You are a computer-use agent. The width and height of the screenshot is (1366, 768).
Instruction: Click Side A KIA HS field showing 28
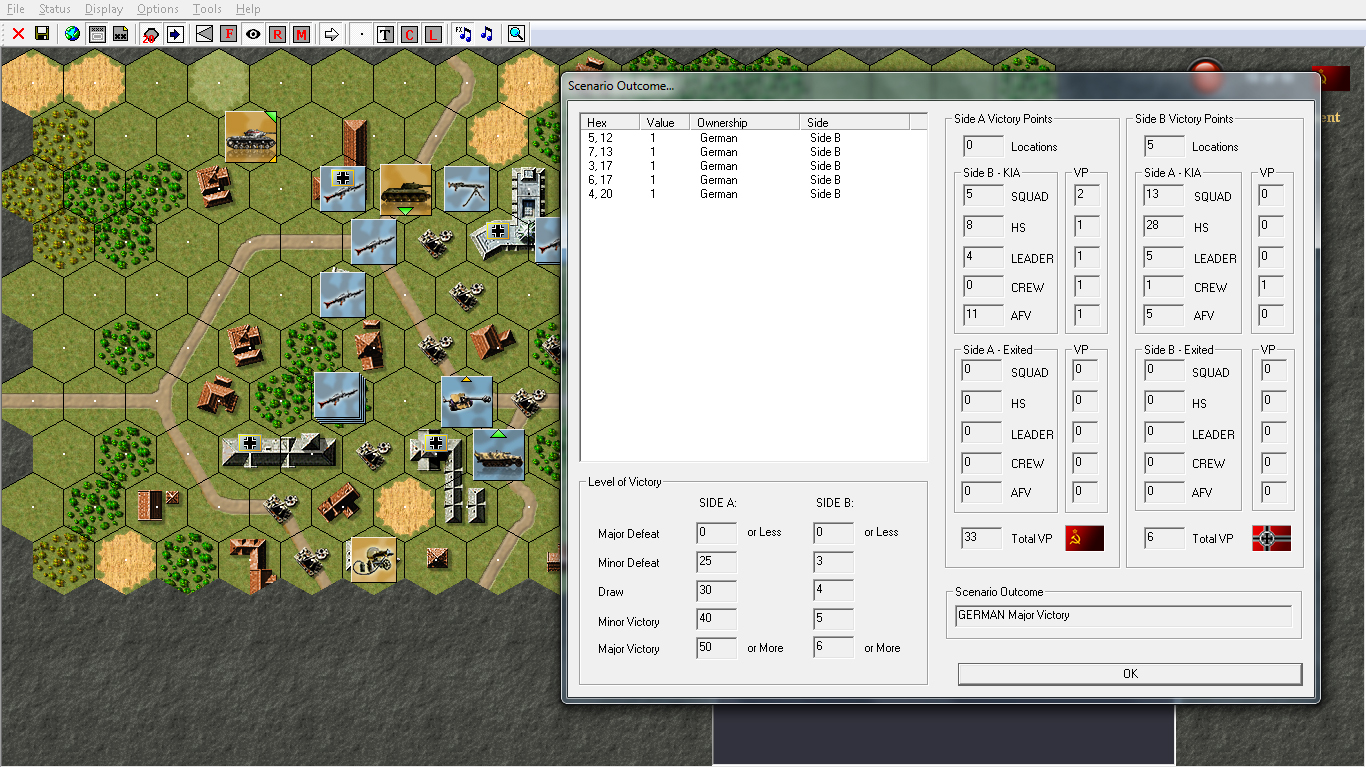point(1164,227)
